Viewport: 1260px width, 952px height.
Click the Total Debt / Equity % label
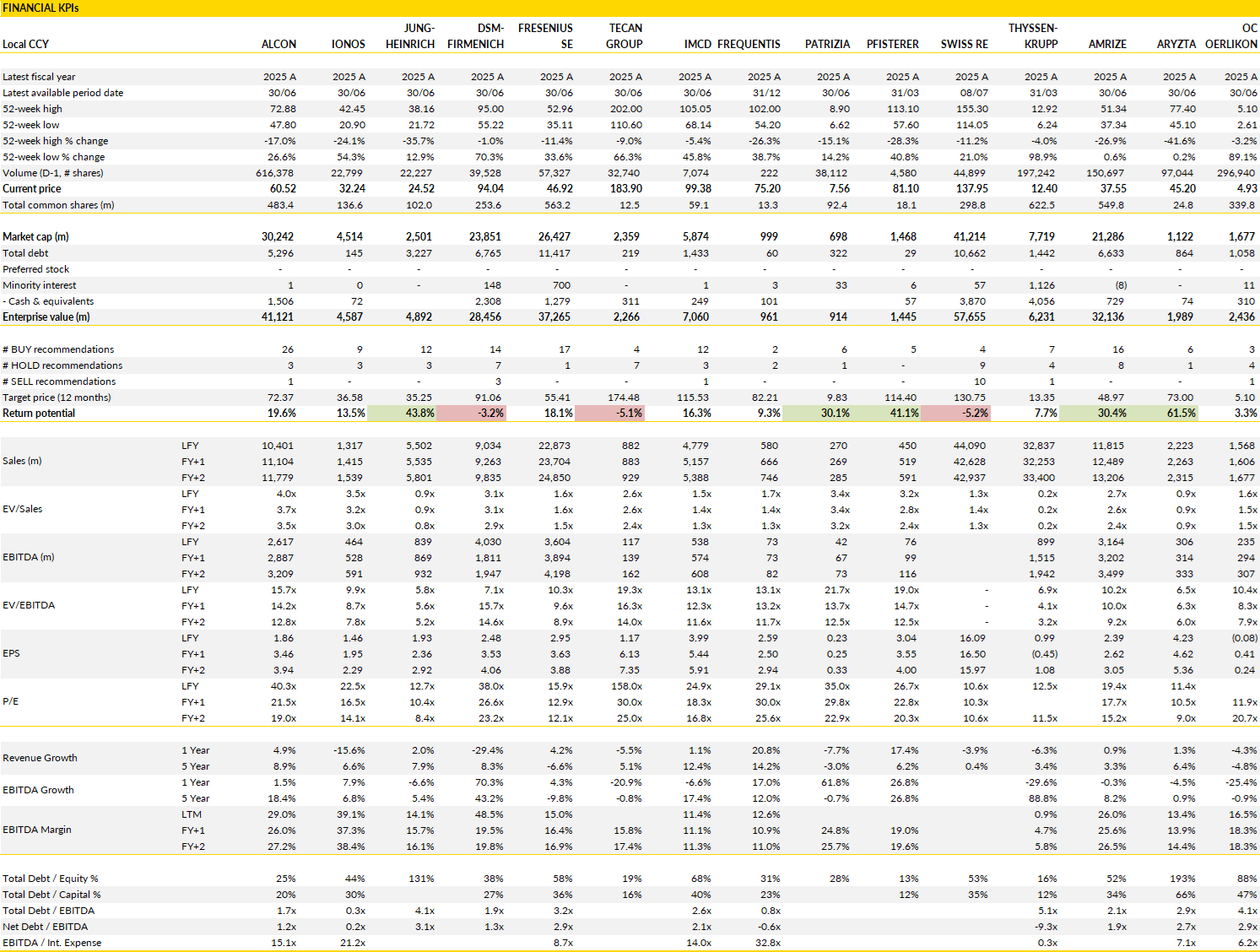51,879
